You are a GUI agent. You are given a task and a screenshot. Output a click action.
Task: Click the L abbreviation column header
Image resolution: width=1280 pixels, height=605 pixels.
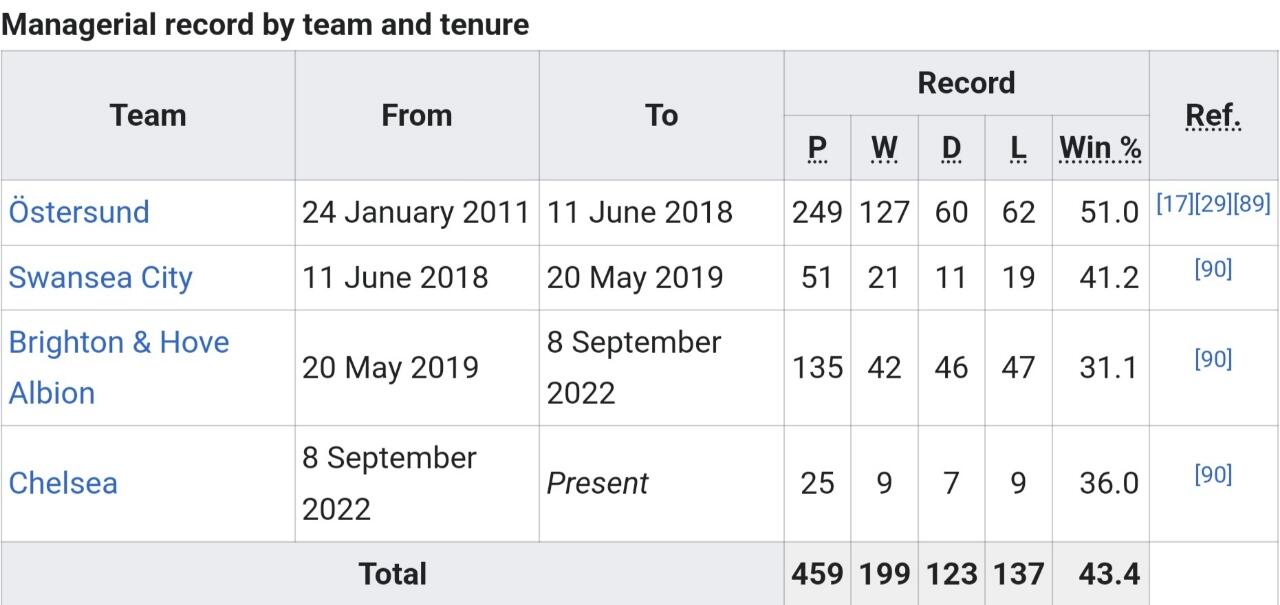pyautogui.click(x=1018, y=148)
